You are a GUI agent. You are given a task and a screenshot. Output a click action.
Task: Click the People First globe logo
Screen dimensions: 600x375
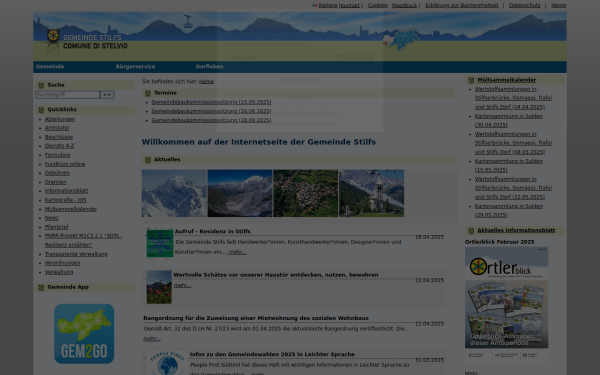[x=166, y=363]
